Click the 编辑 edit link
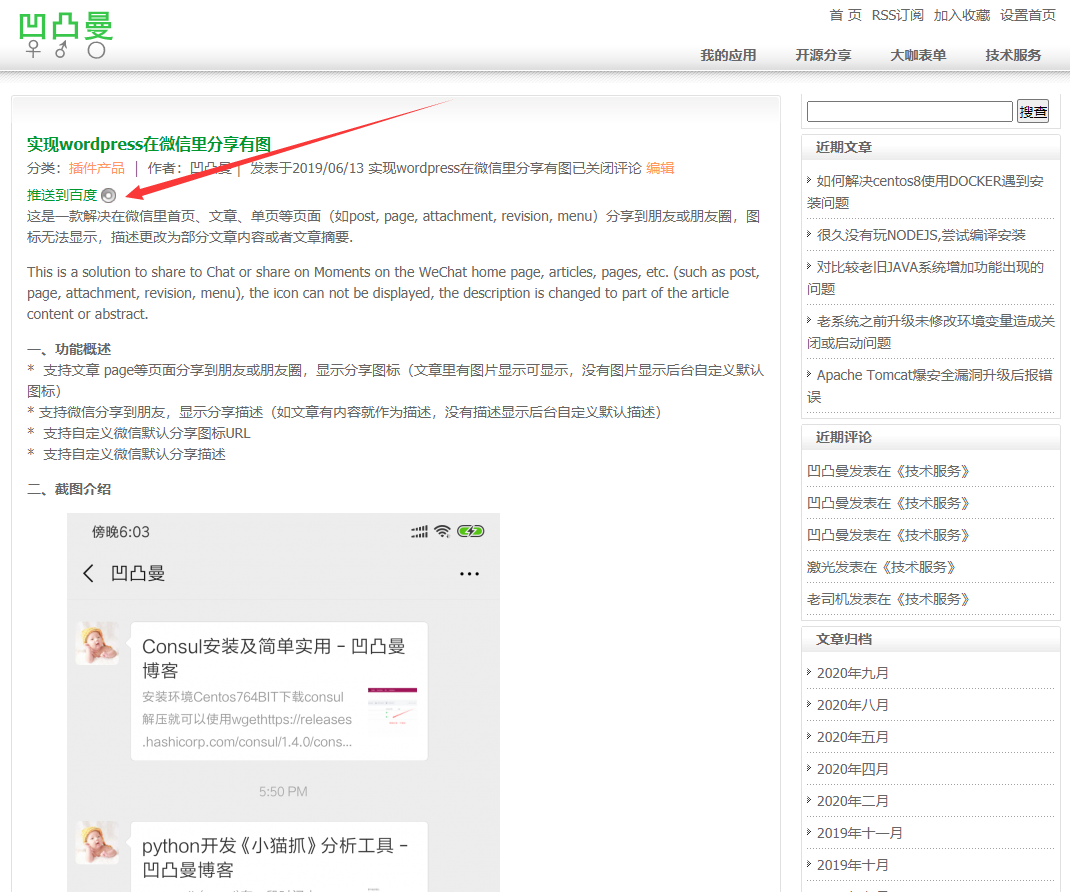Image resolution: width=1070 pixels, height=892 pixels. coord(660,168)
